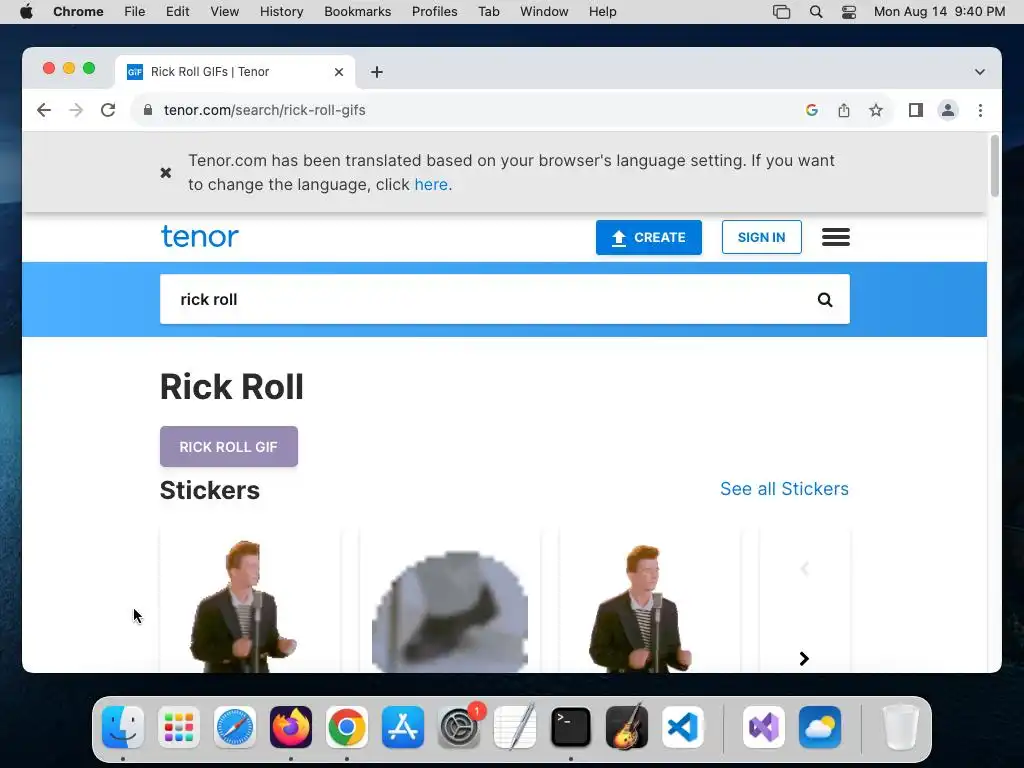Open the Profiles menu

pyautogui.click(x=434, y=12)
